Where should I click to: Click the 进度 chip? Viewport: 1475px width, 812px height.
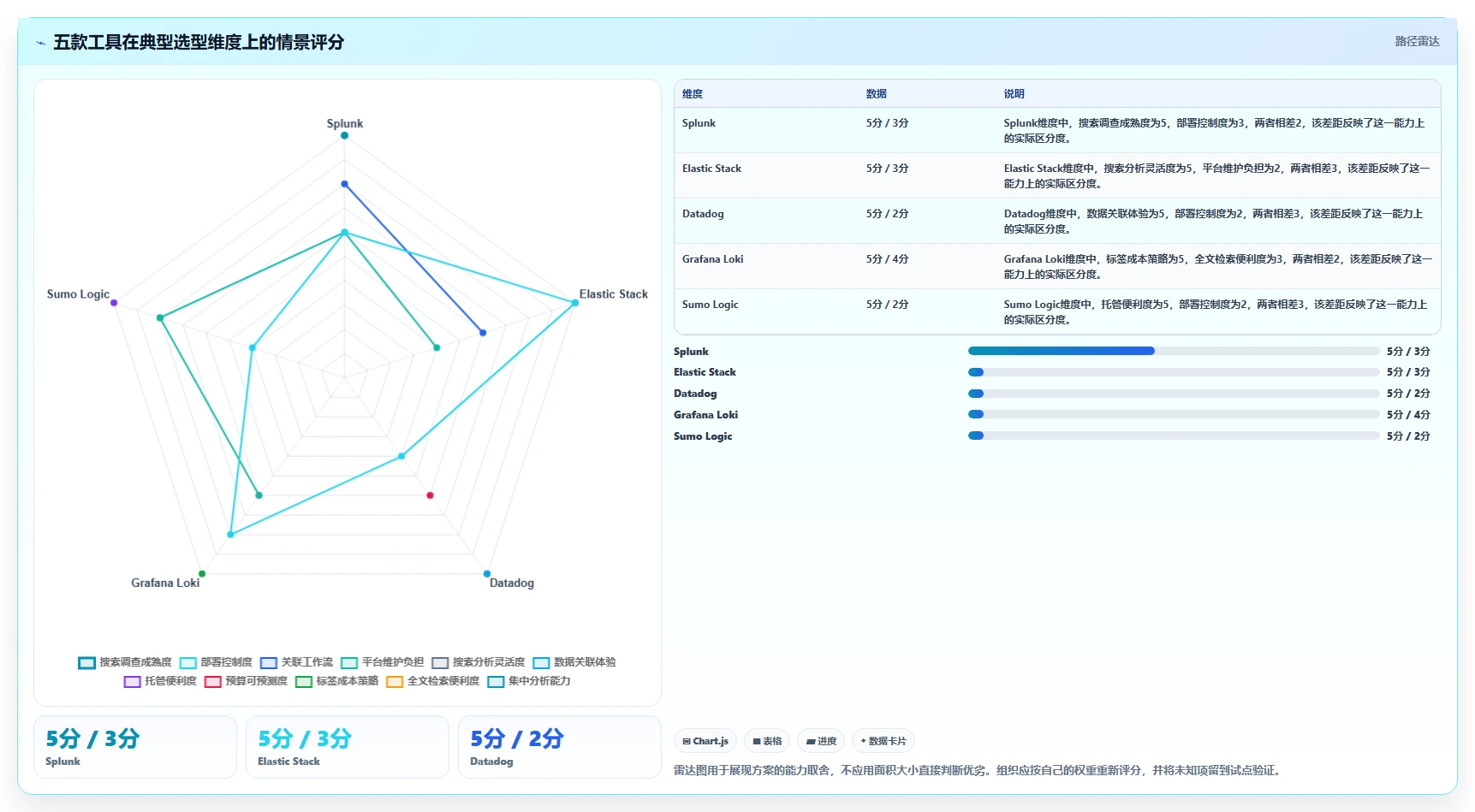[821, 741]
